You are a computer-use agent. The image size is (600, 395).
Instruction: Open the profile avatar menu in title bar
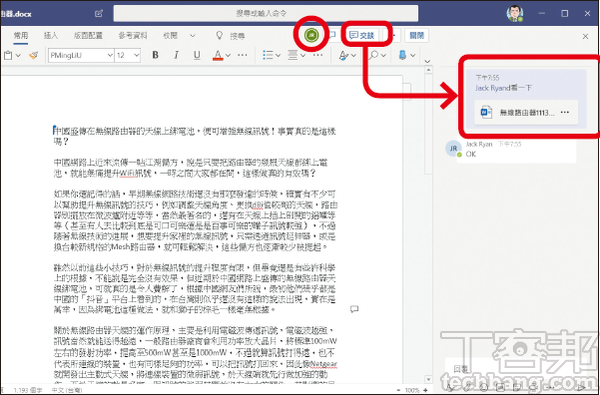point(514,13)
